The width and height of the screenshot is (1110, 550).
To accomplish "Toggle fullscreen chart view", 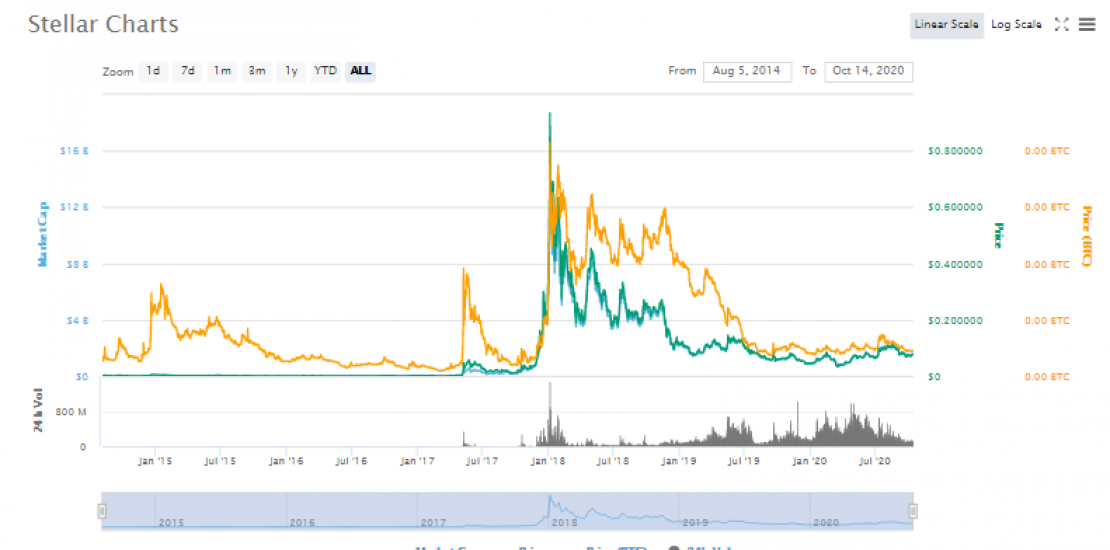I will click(1062, 25).
